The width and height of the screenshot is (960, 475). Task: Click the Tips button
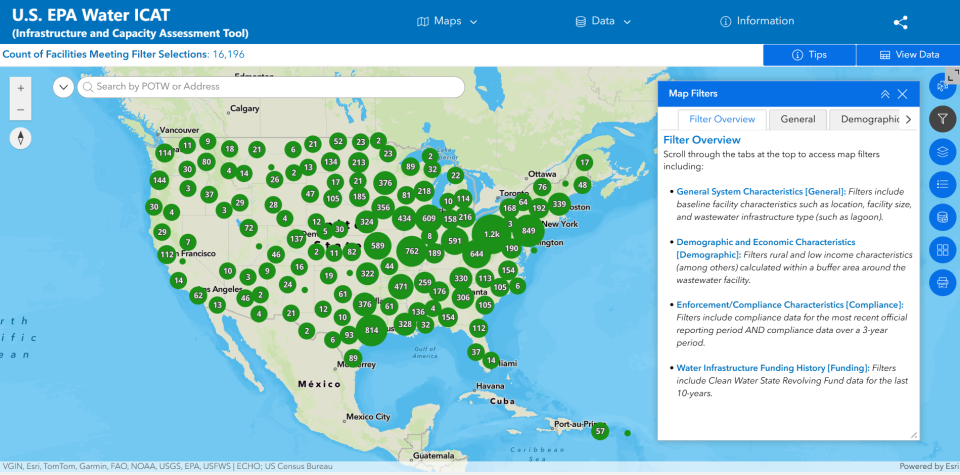pyautogui.click(x=809, y=54)
